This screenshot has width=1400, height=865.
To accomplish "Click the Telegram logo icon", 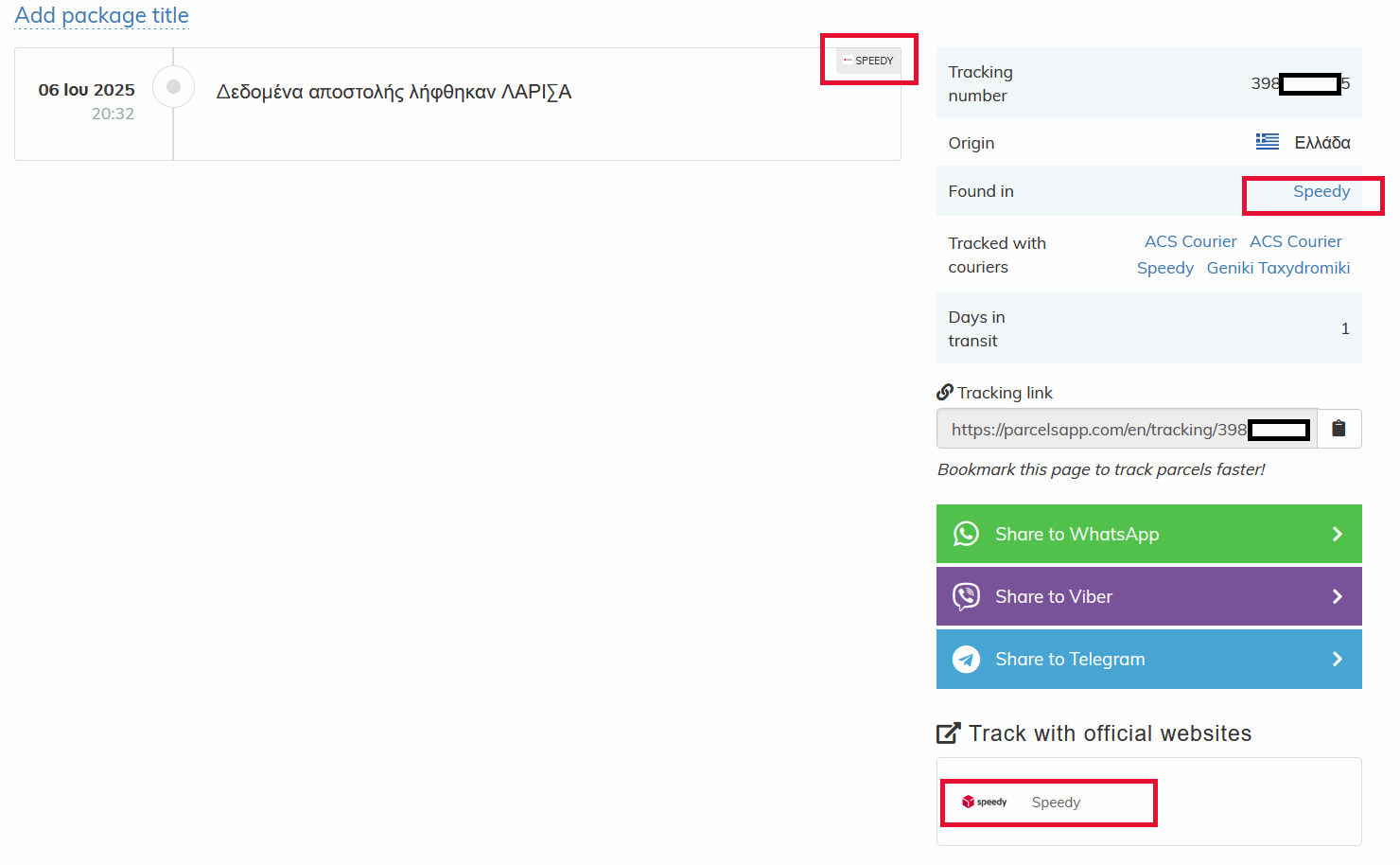I will click(966, 659).
